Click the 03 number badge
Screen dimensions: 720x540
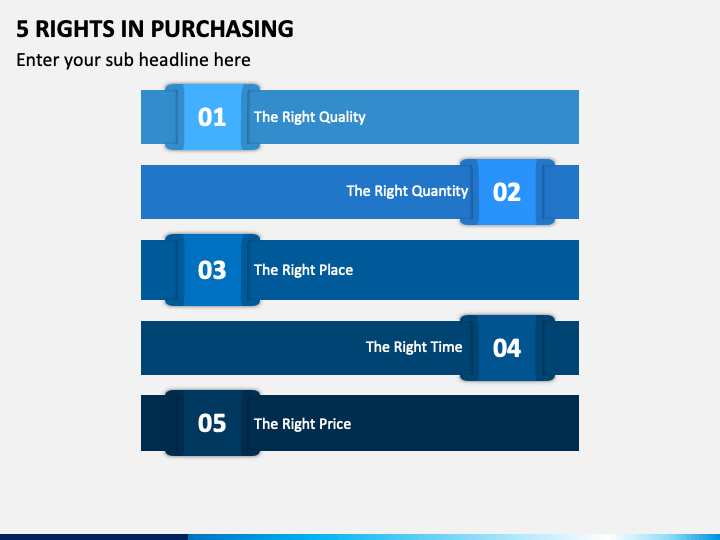point(212,270)
